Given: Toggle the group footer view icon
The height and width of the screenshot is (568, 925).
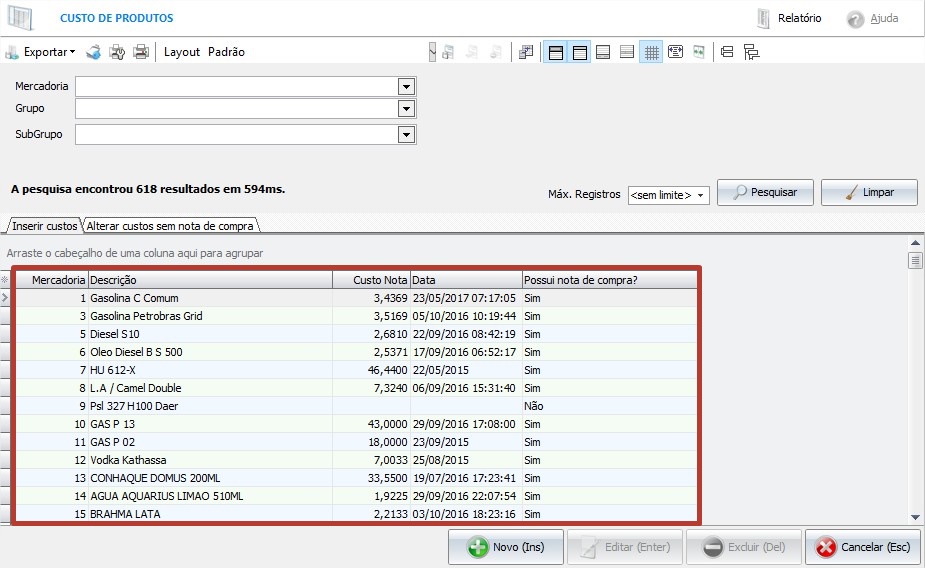Looking at the screenshot, I should (627, 52).
